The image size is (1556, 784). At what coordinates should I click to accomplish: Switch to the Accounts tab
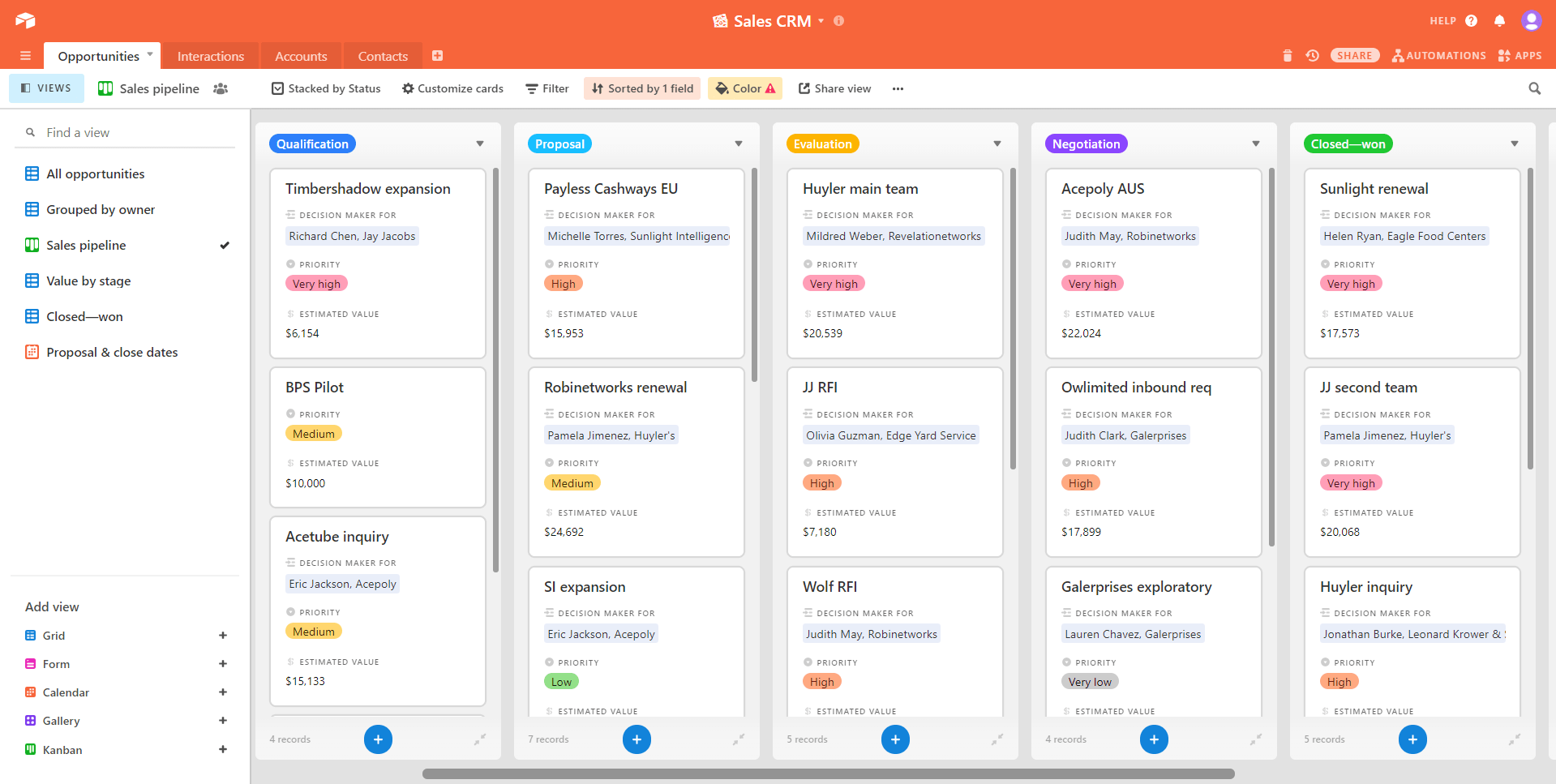pyautogui.click(x=301, y=56)
